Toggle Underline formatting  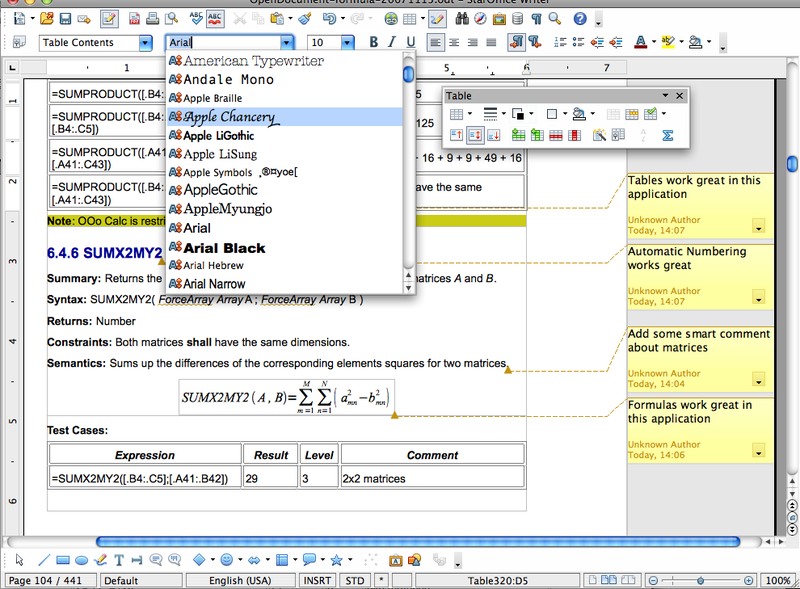[411, 42]
